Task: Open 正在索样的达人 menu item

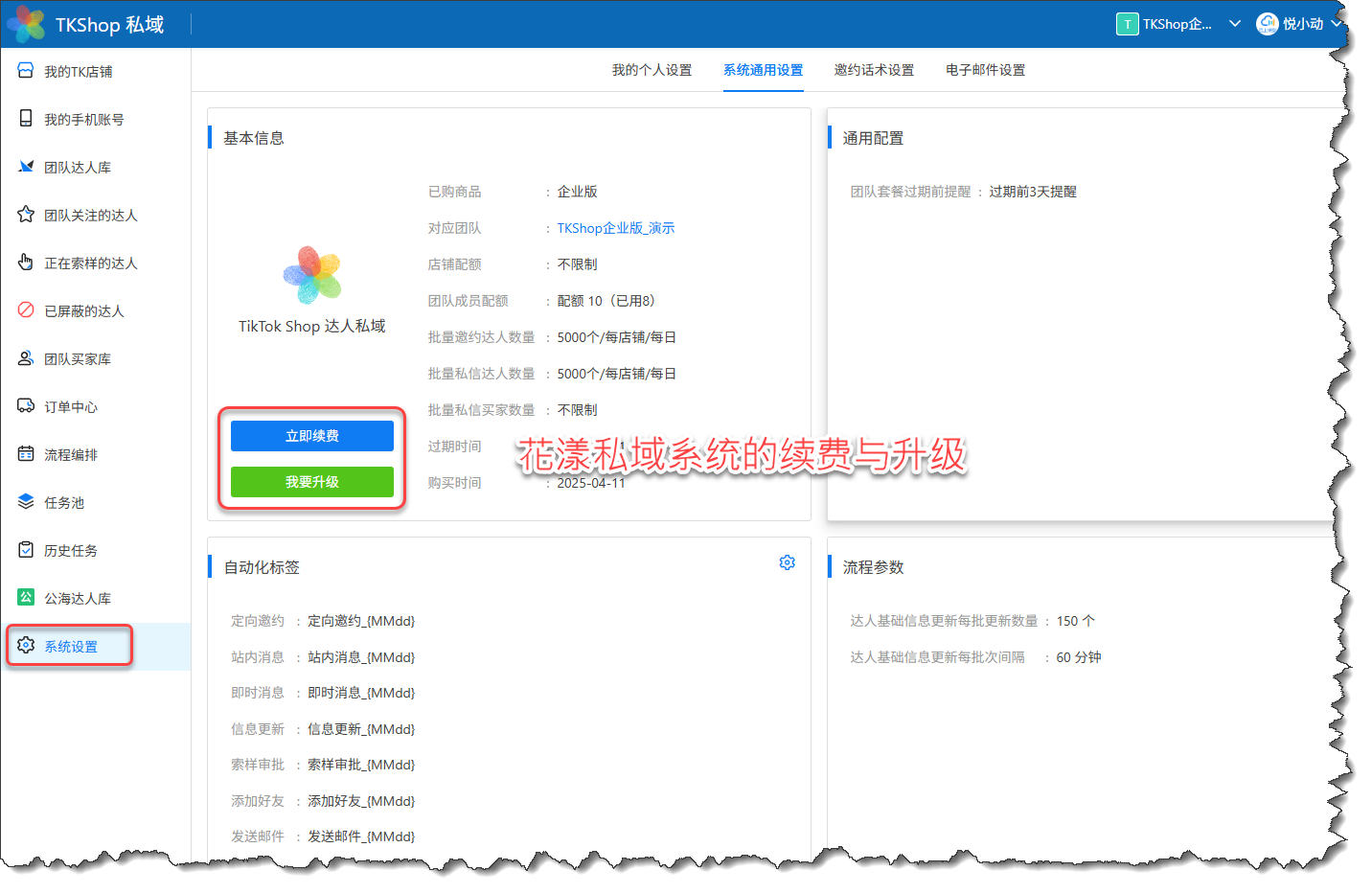Action: [96, 263]
